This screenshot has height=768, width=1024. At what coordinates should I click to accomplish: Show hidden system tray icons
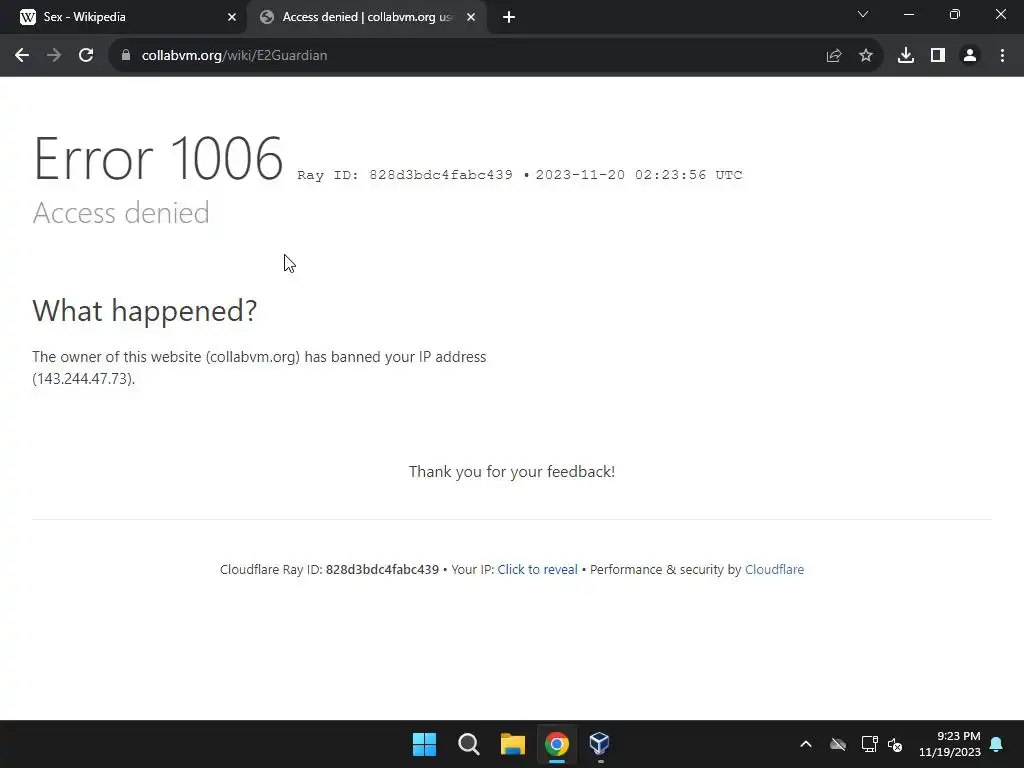point(806,744)
